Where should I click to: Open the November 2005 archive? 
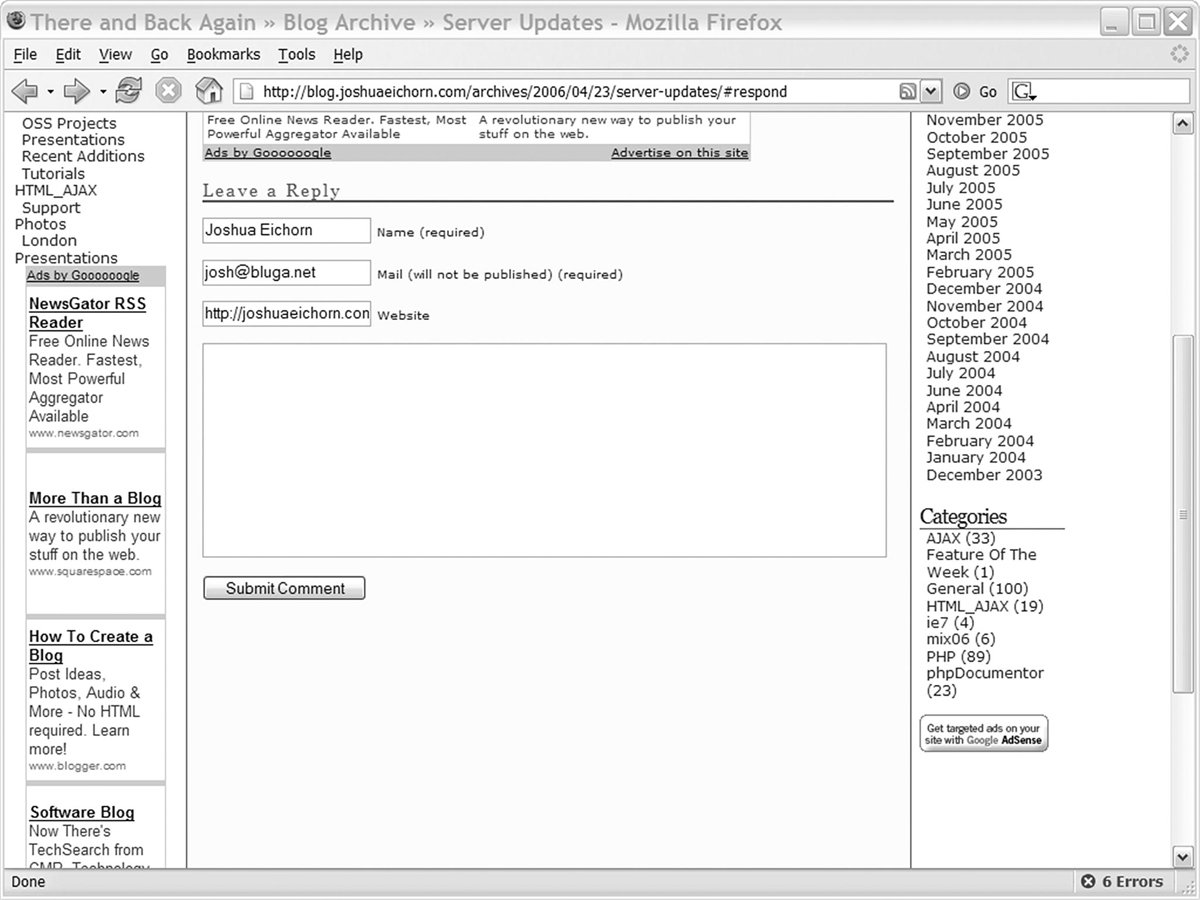[x=985, y=120]
